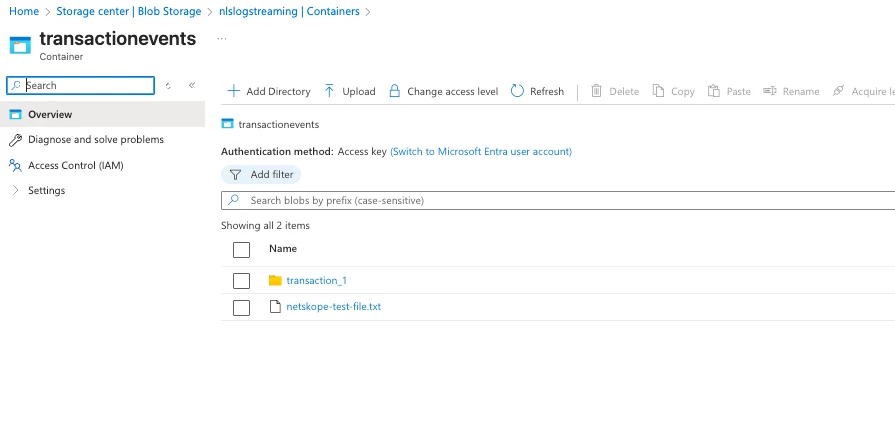The image size is (895, 435).
Task: Click the Change access level lock icon
Action: tap(395, 91)
